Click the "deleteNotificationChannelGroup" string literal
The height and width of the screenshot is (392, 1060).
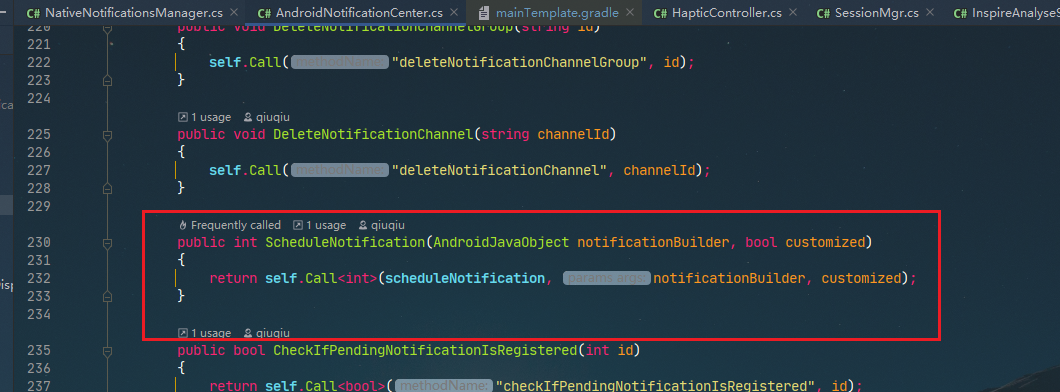coord(521,63)
